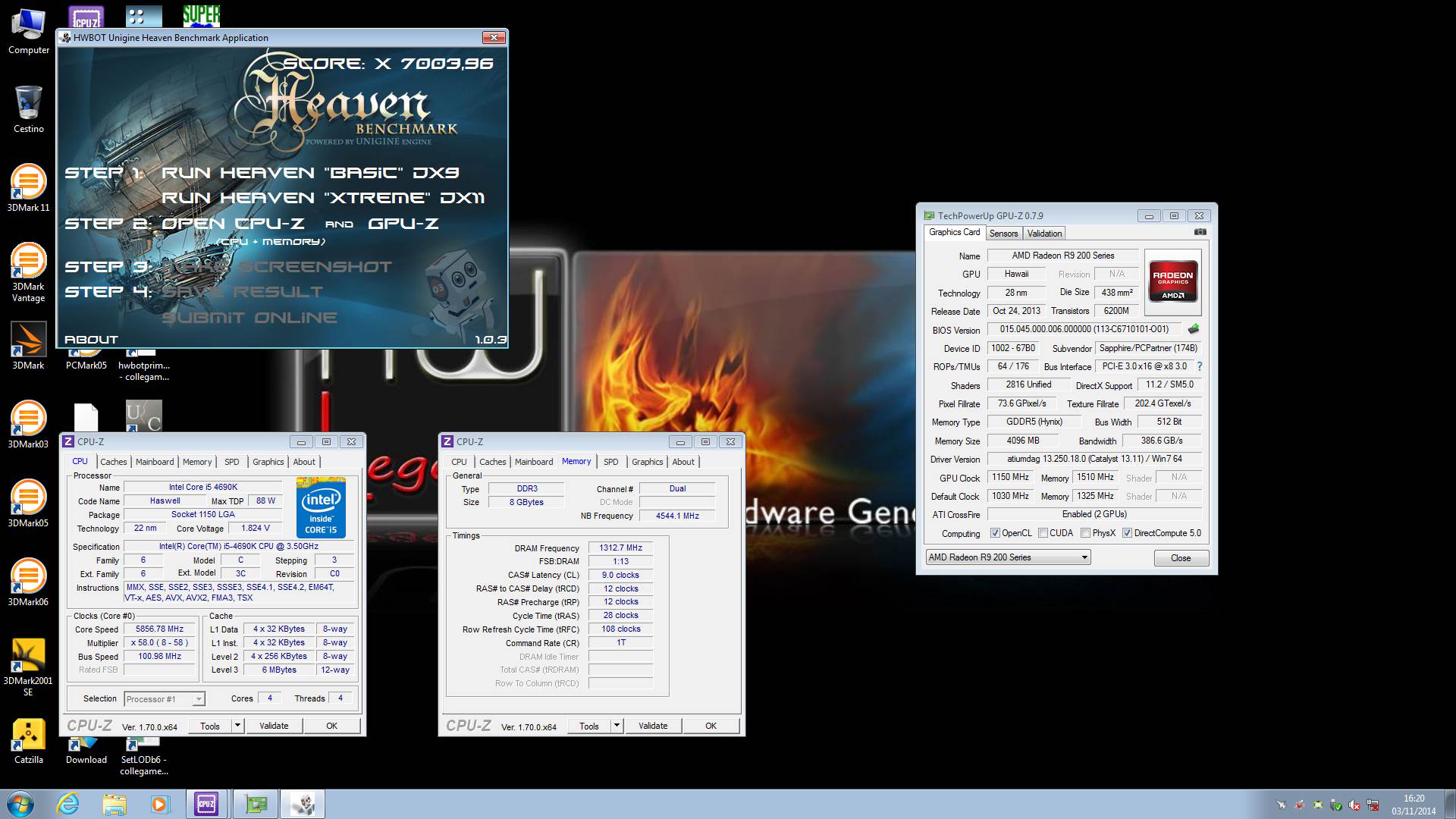Launch 3DMark06 desktop shortcut
The width and height of the screenshot is (1456, 819).
(29, 582)
